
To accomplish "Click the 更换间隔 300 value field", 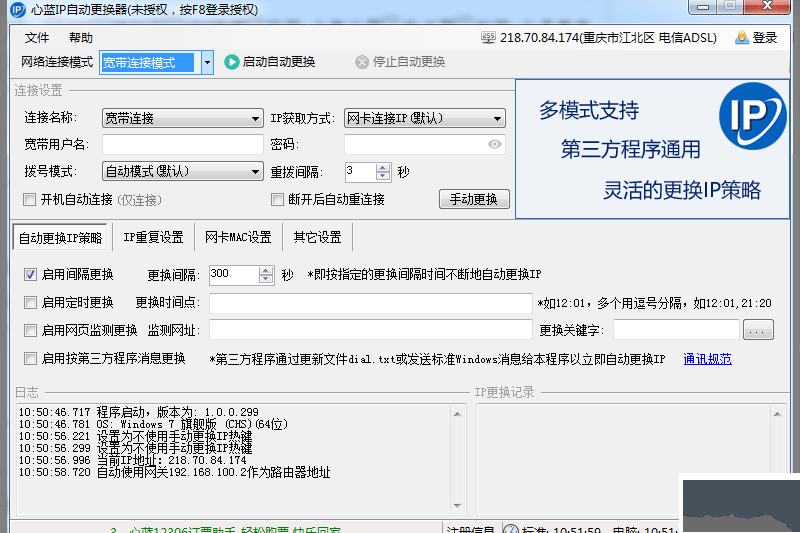I will point(234,275).
